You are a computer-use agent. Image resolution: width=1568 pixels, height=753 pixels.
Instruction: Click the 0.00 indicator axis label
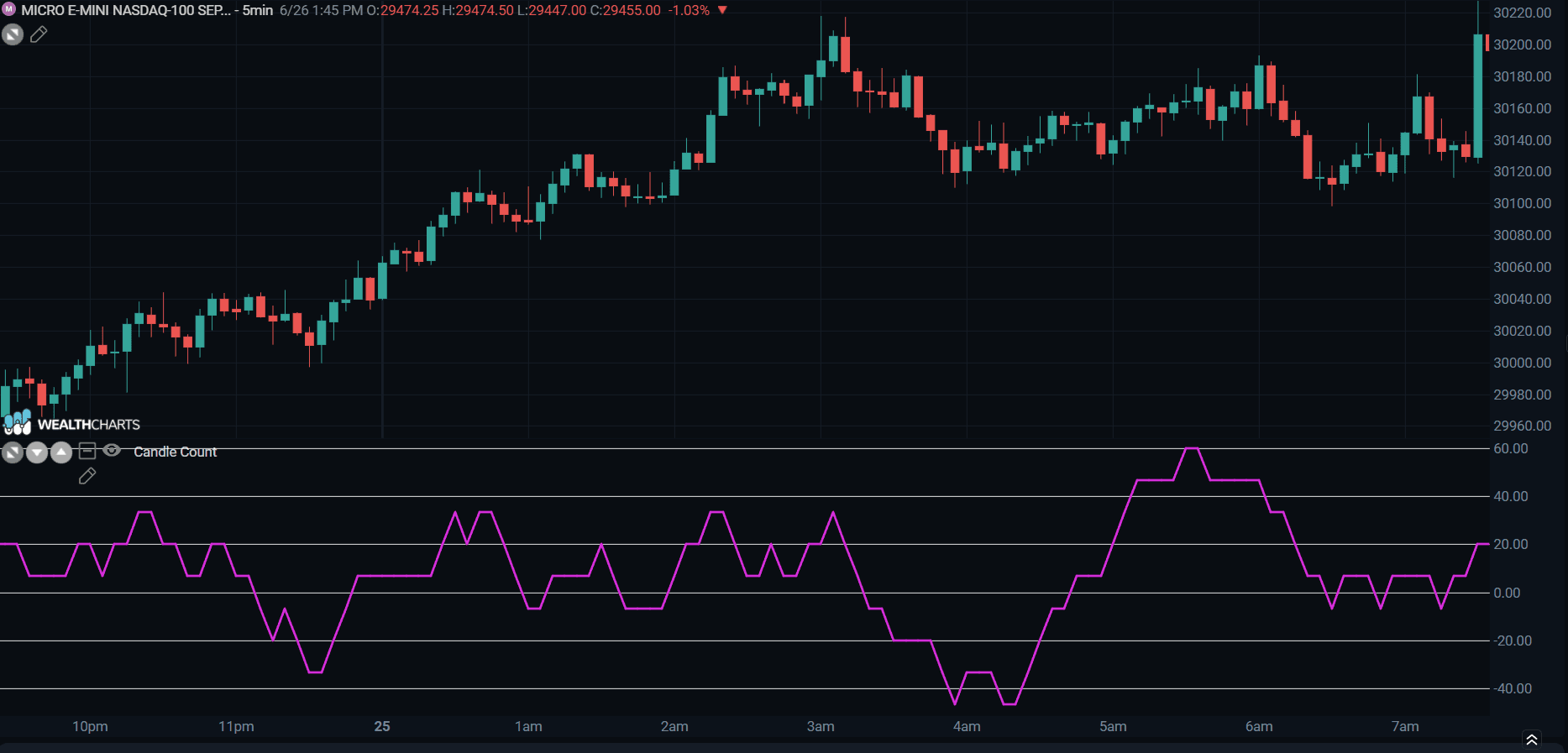(x=1507, y=593)
